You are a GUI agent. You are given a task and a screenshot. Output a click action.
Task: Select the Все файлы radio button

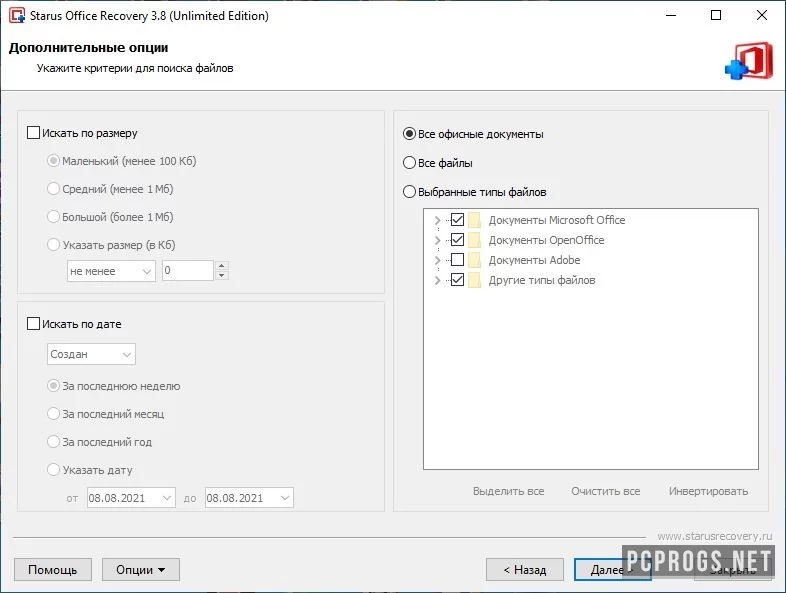click(409, 163)
